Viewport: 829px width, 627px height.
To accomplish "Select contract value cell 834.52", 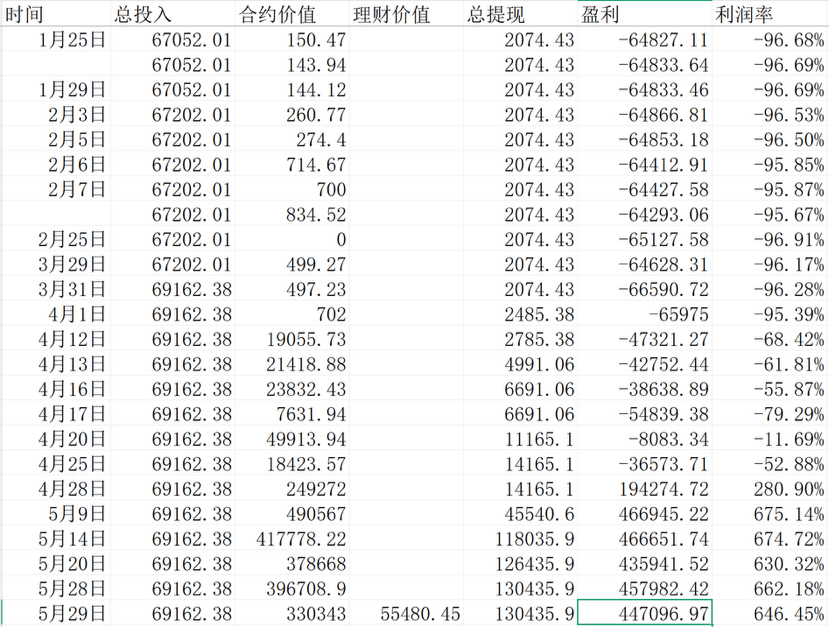I will click(x=292, y=214).
